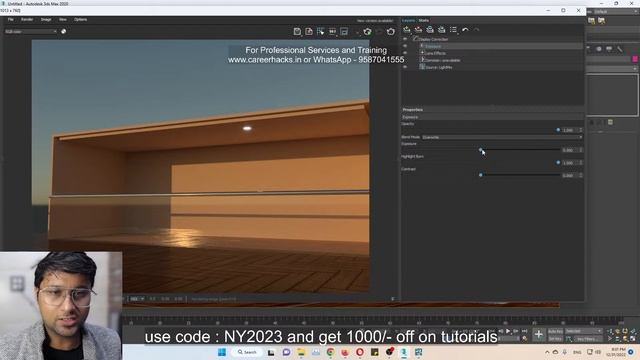640x360 pixels.
Task: Click the Exposure value spinner arrows
Action: (581, 150)
